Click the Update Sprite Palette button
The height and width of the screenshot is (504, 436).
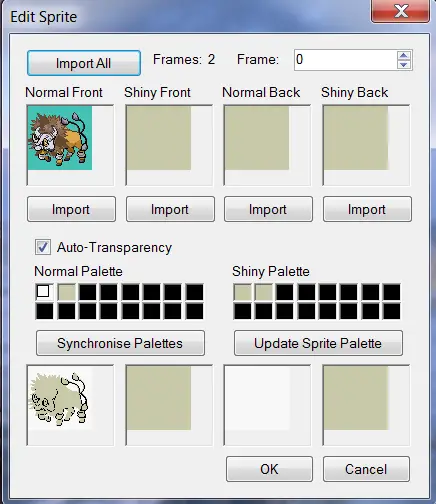(318, 343)
